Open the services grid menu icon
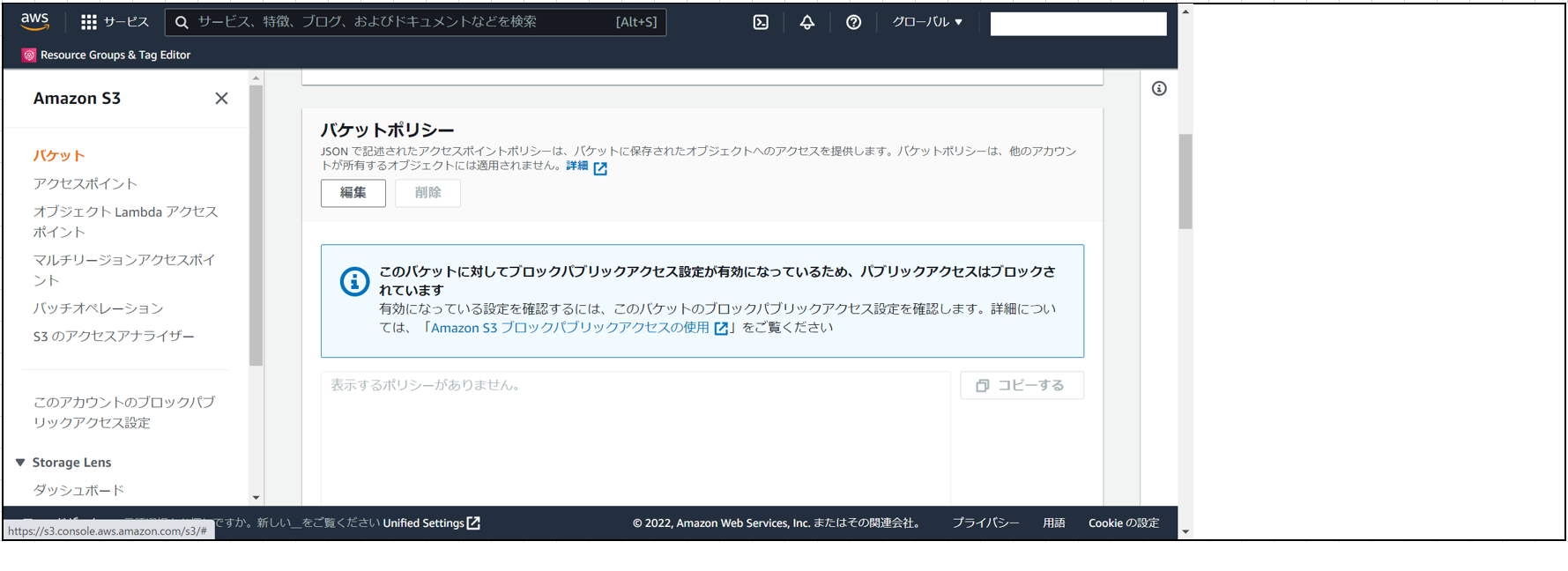The height and width of the screenshot is (571, 1568). (x=89, y=22)
